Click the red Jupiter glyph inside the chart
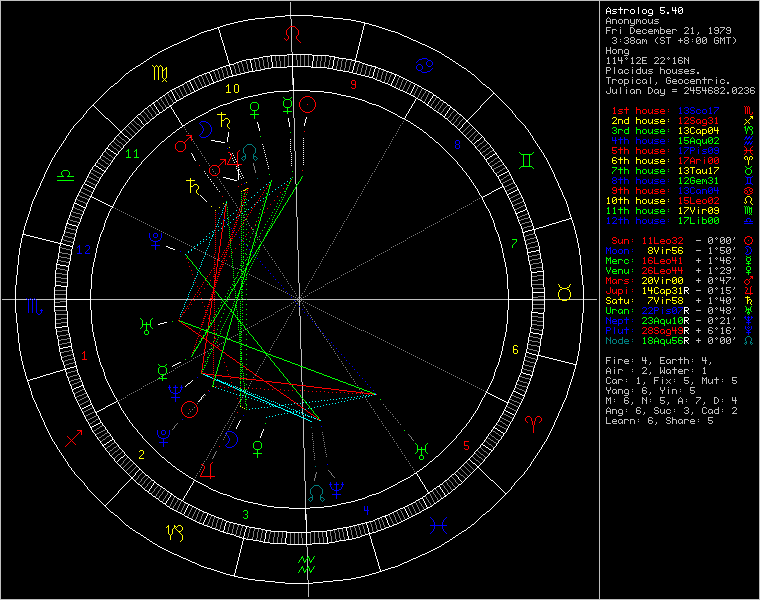Viewport: 760px width, 600px height. click(211, 469)
